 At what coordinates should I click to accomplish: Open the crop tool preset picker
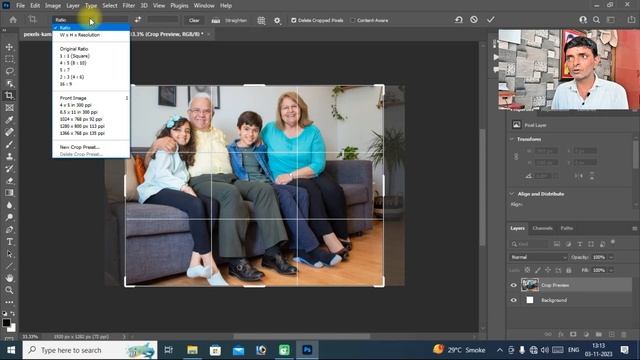(x=33, y=20)
